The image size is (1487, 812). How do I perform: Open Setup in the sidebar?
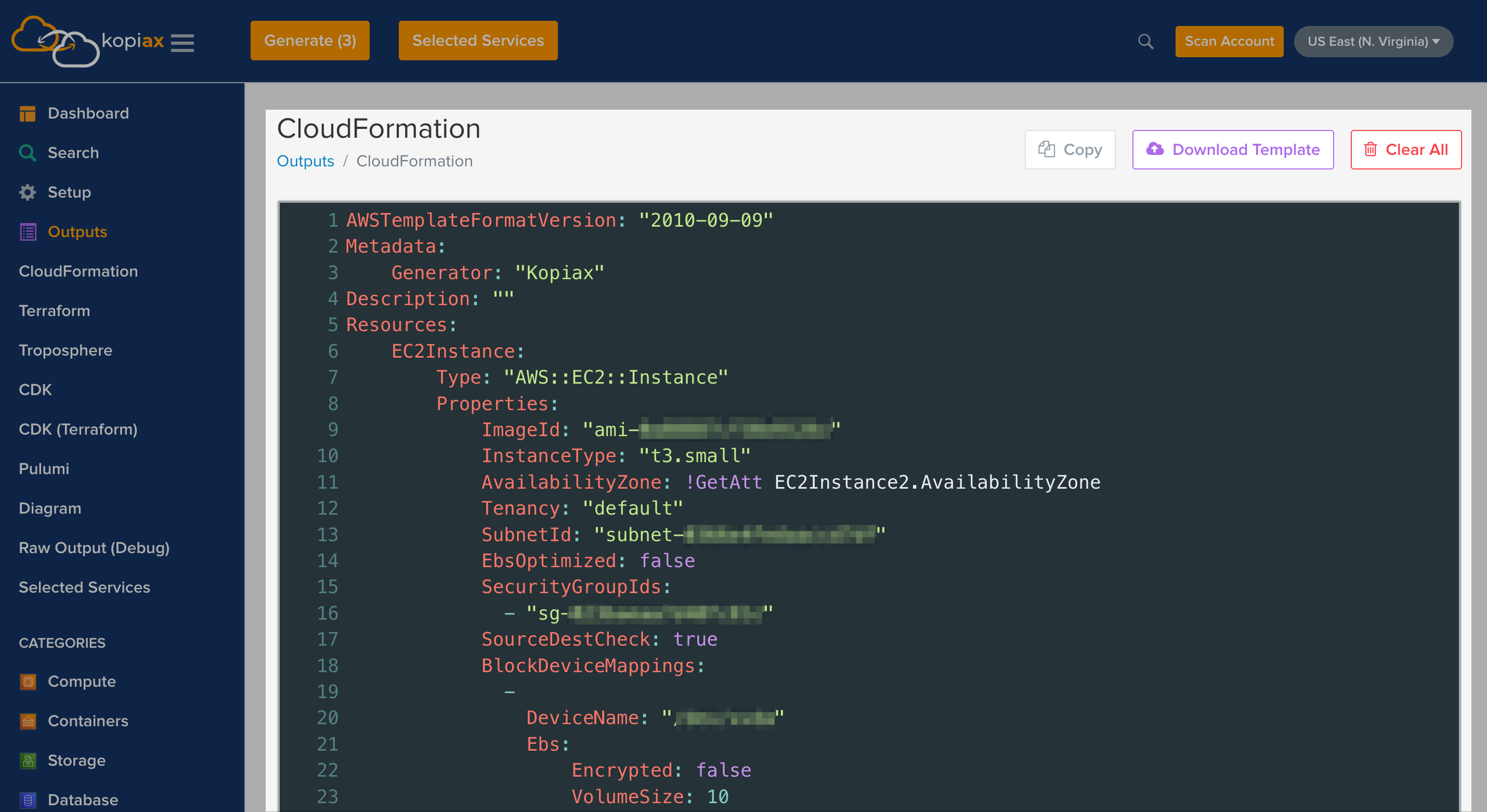[x=69, y=192]
